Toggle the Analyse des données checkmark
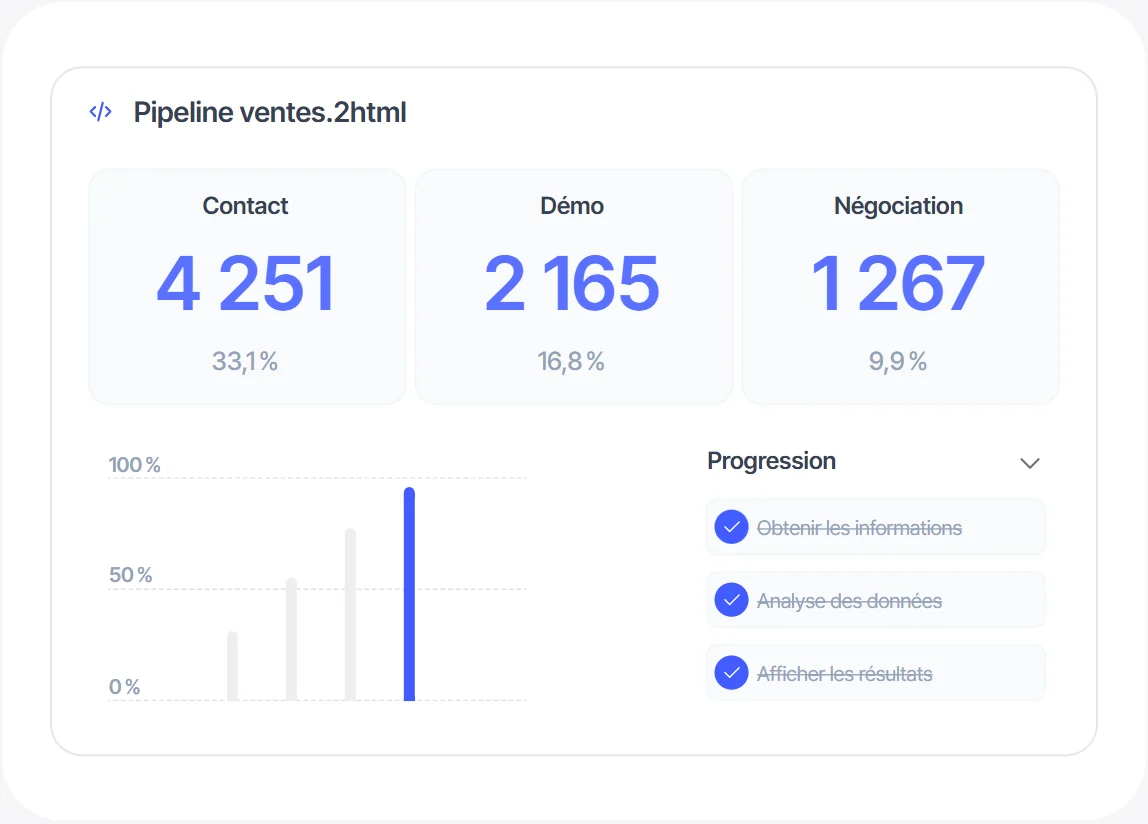 tap(731, 600)
